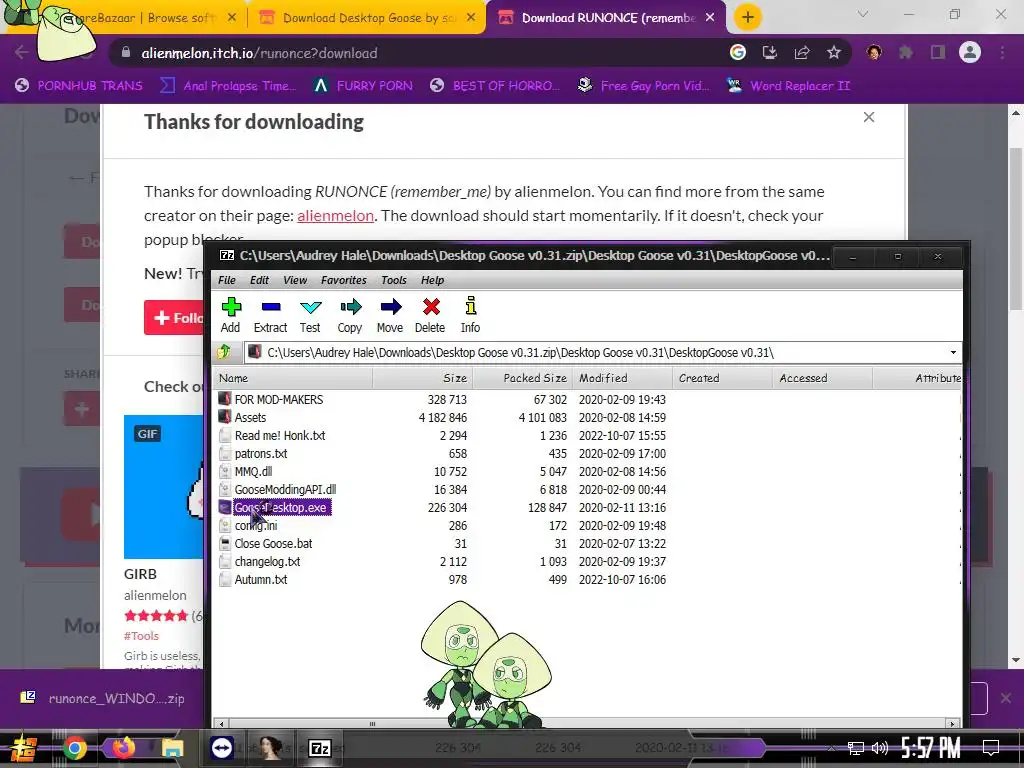Click the 7-Zip taskbar icon
The width and height of the screenshot is (1024, 768).
click(319, 748)
